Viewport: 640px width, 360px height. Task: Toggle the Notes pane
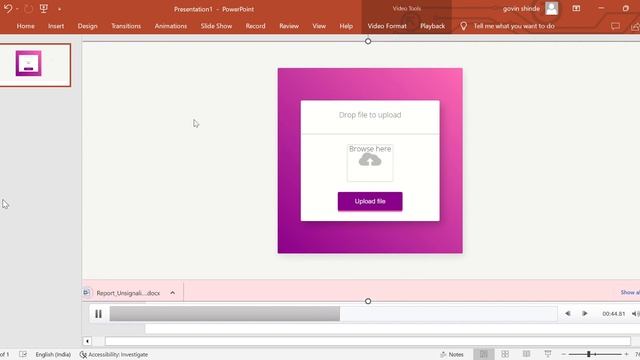(x=452, y=355)
